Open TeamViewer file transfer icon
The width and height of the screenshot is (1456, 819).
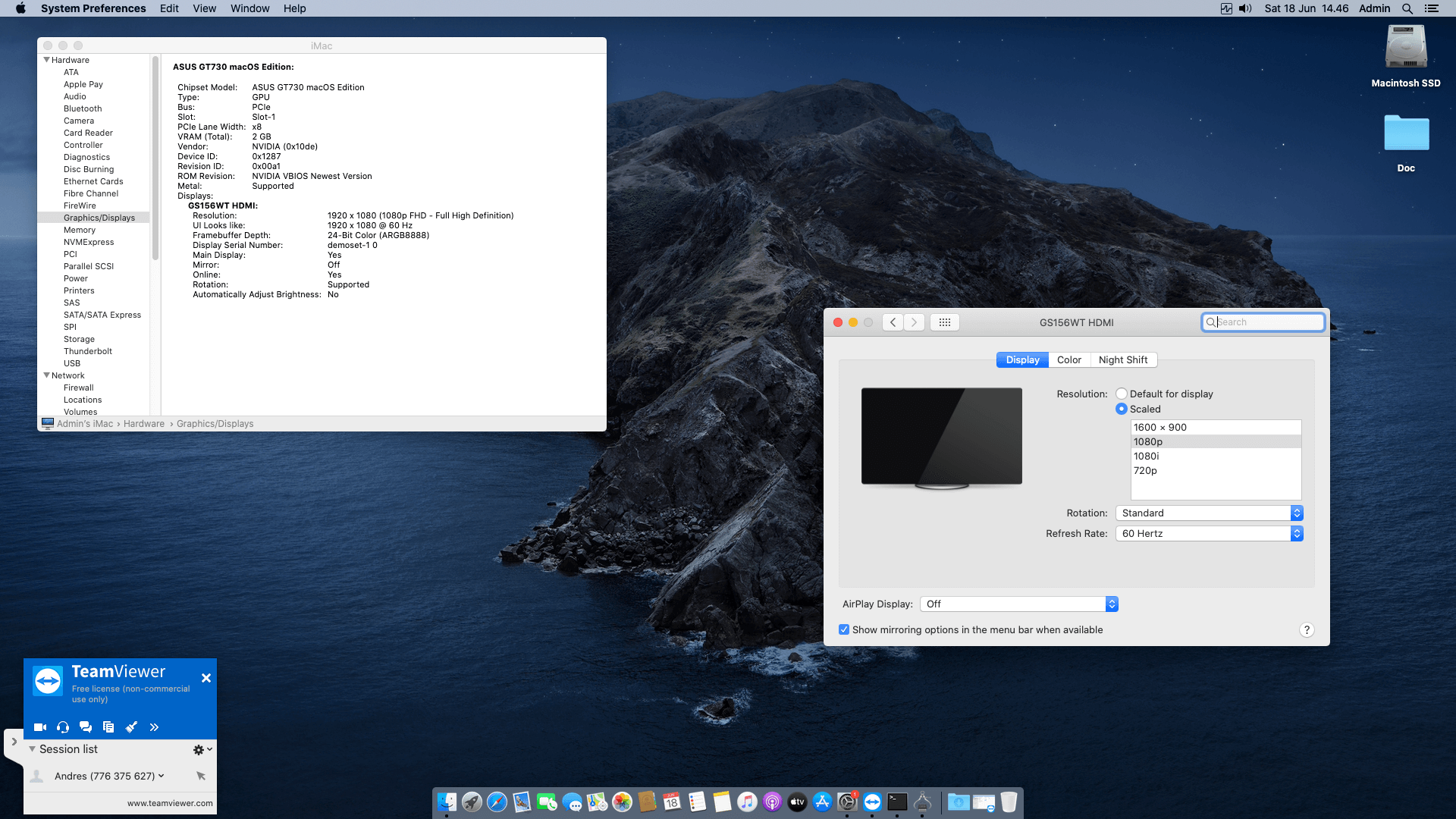108,726
